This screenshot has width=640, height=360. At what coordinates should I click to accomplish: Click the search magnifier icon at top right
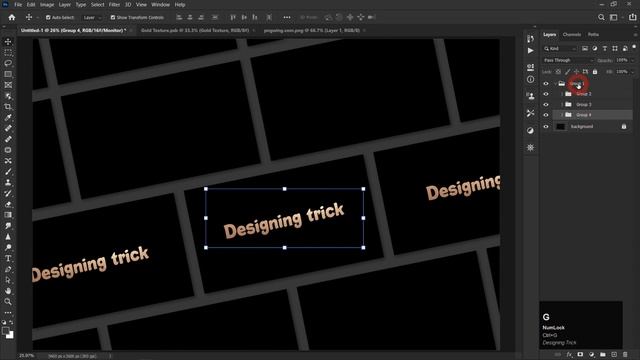(601, 17)
